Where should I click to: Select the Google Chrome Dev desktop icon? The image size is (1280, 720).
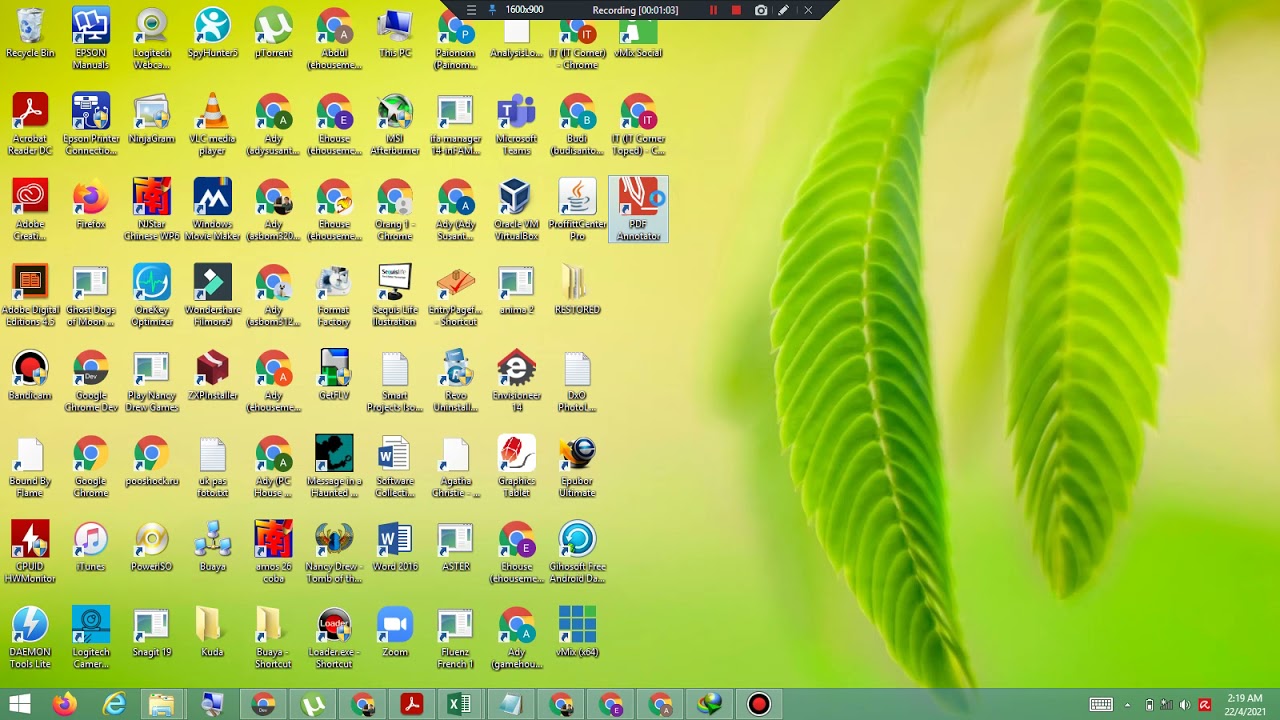coord(91,381)
